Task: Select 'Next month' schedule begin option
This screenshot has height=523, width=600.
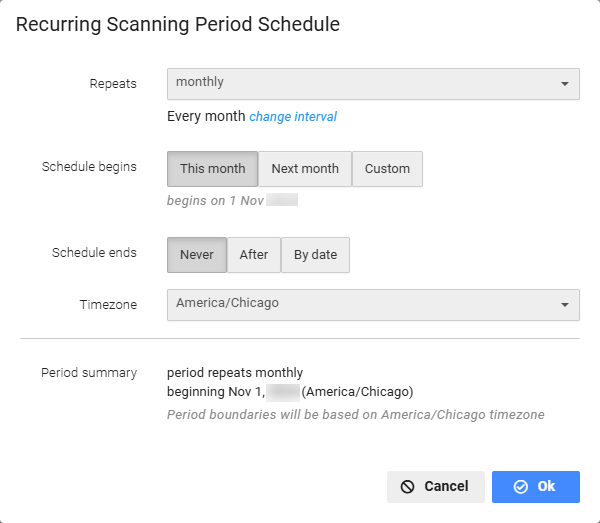Action: (305, 169)
